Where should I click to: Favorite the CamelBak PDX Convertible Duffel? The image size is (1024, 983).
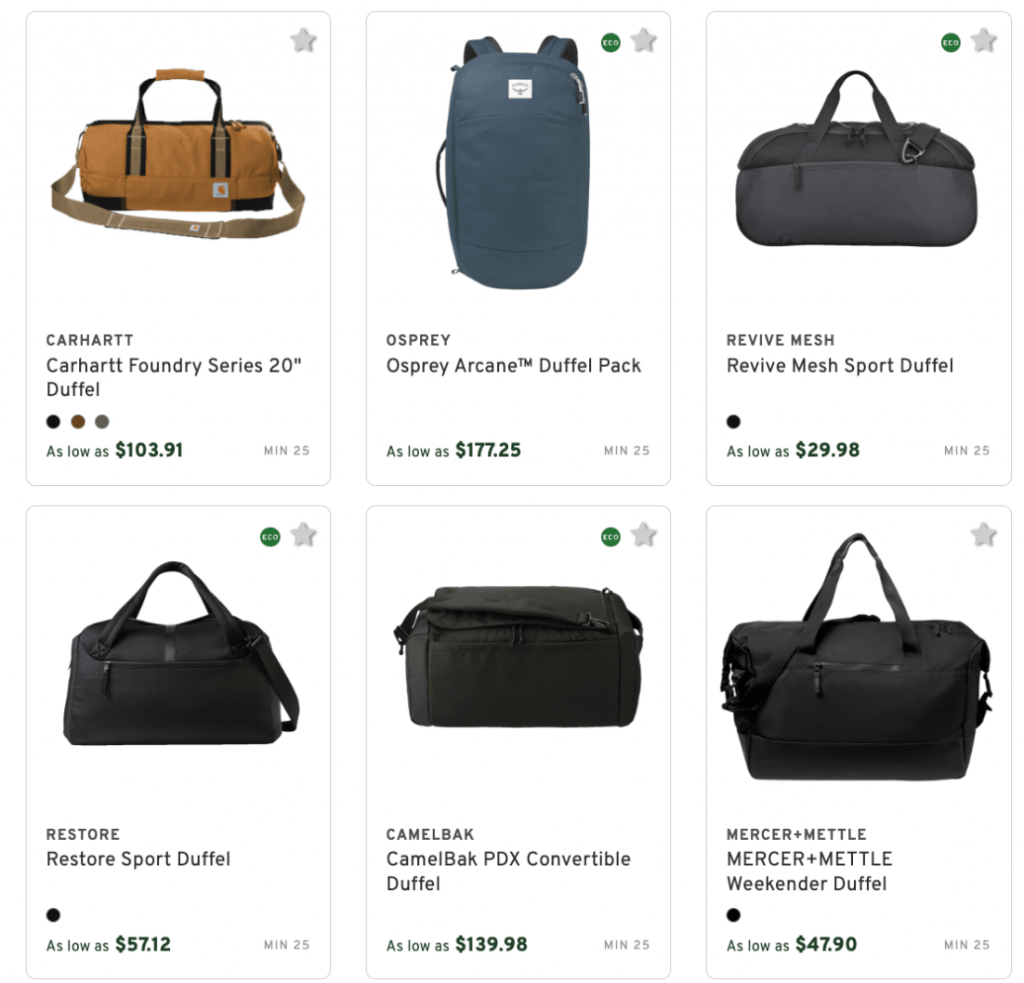coord(643,534)
